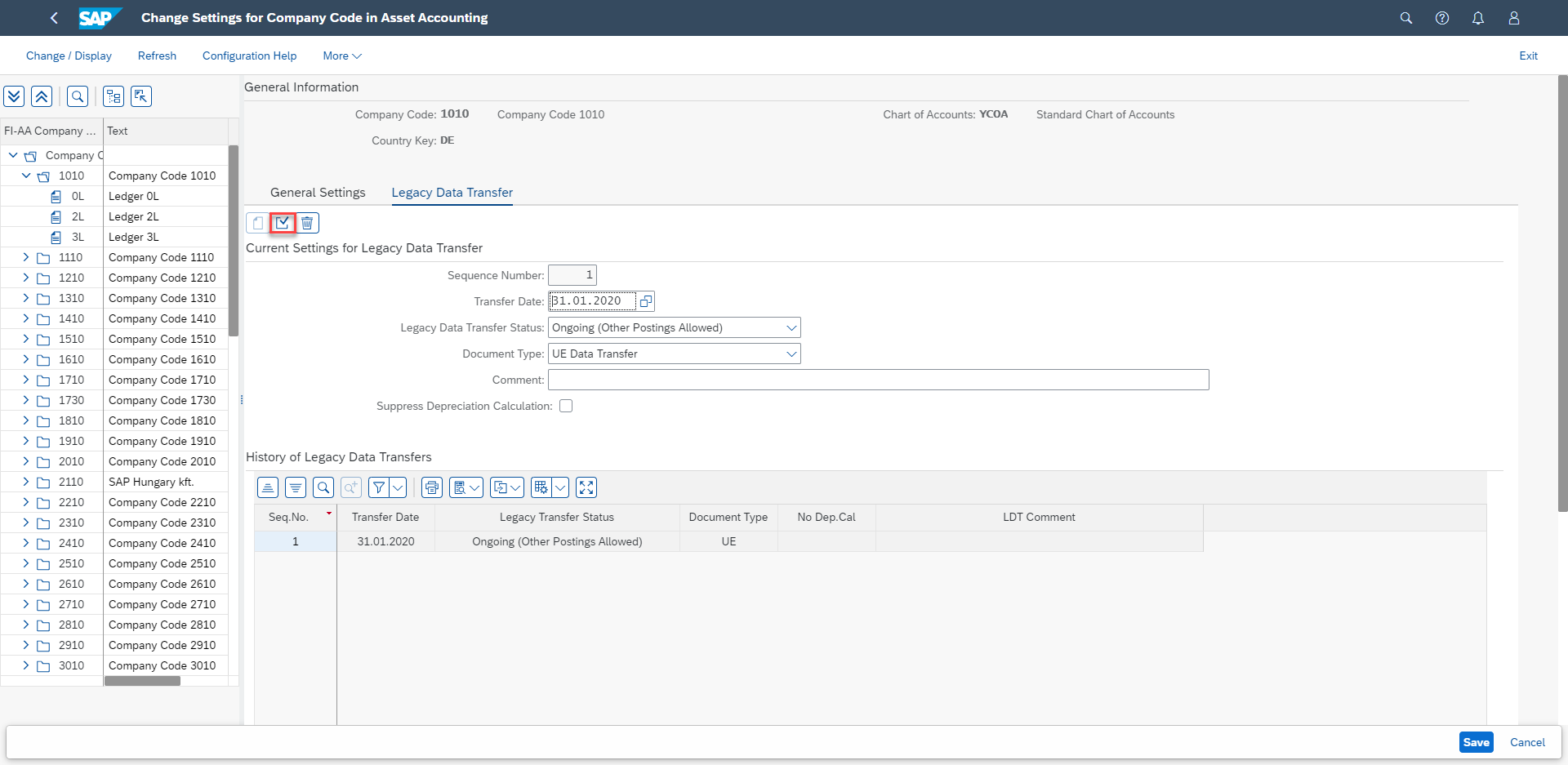The image size is (1568, 765).
Task: Print the history table
Action: (x=432, y=487)
